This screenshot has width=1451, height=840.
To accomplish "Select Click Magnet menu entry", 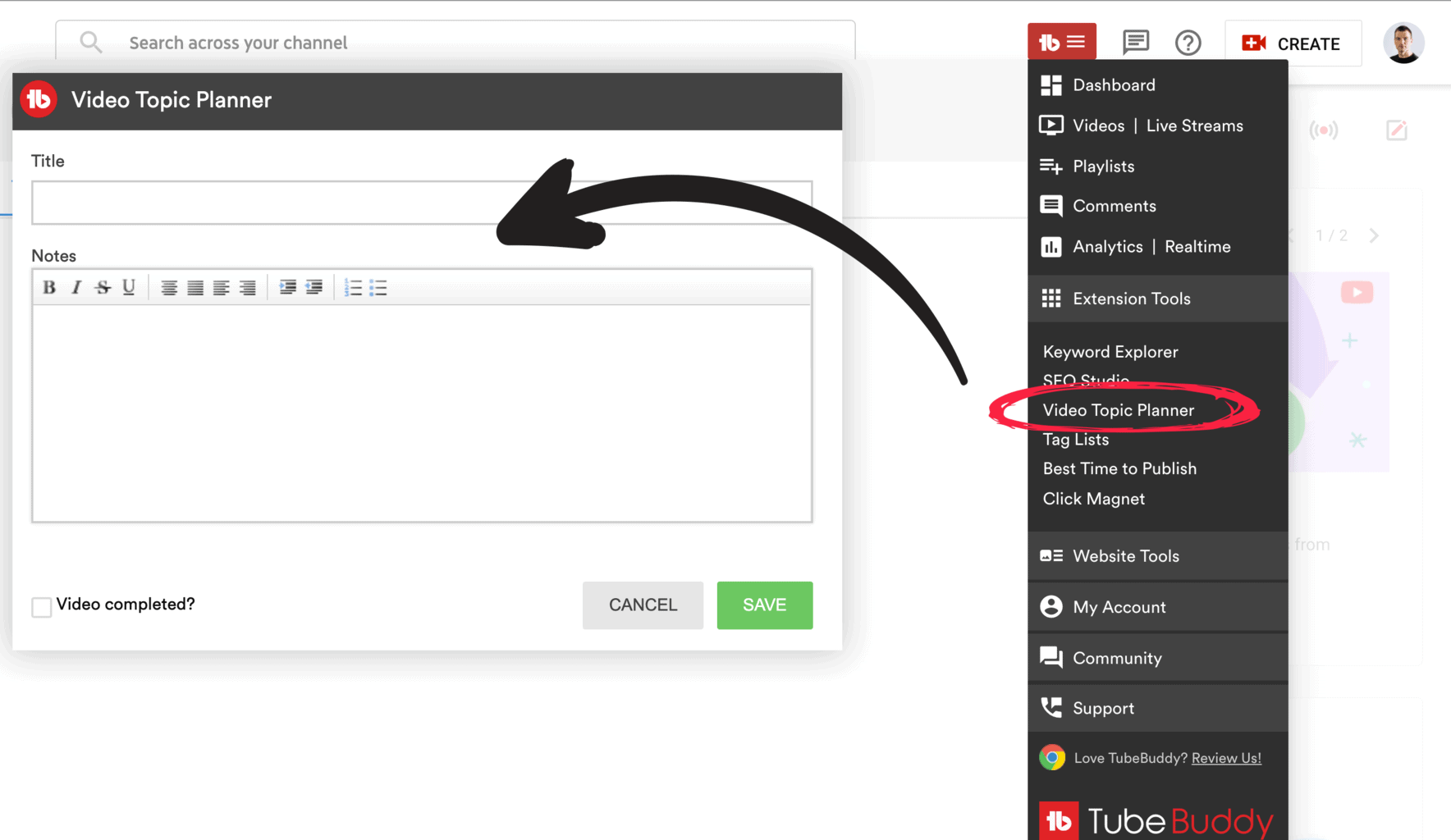I will click(x=1093, y=499).
